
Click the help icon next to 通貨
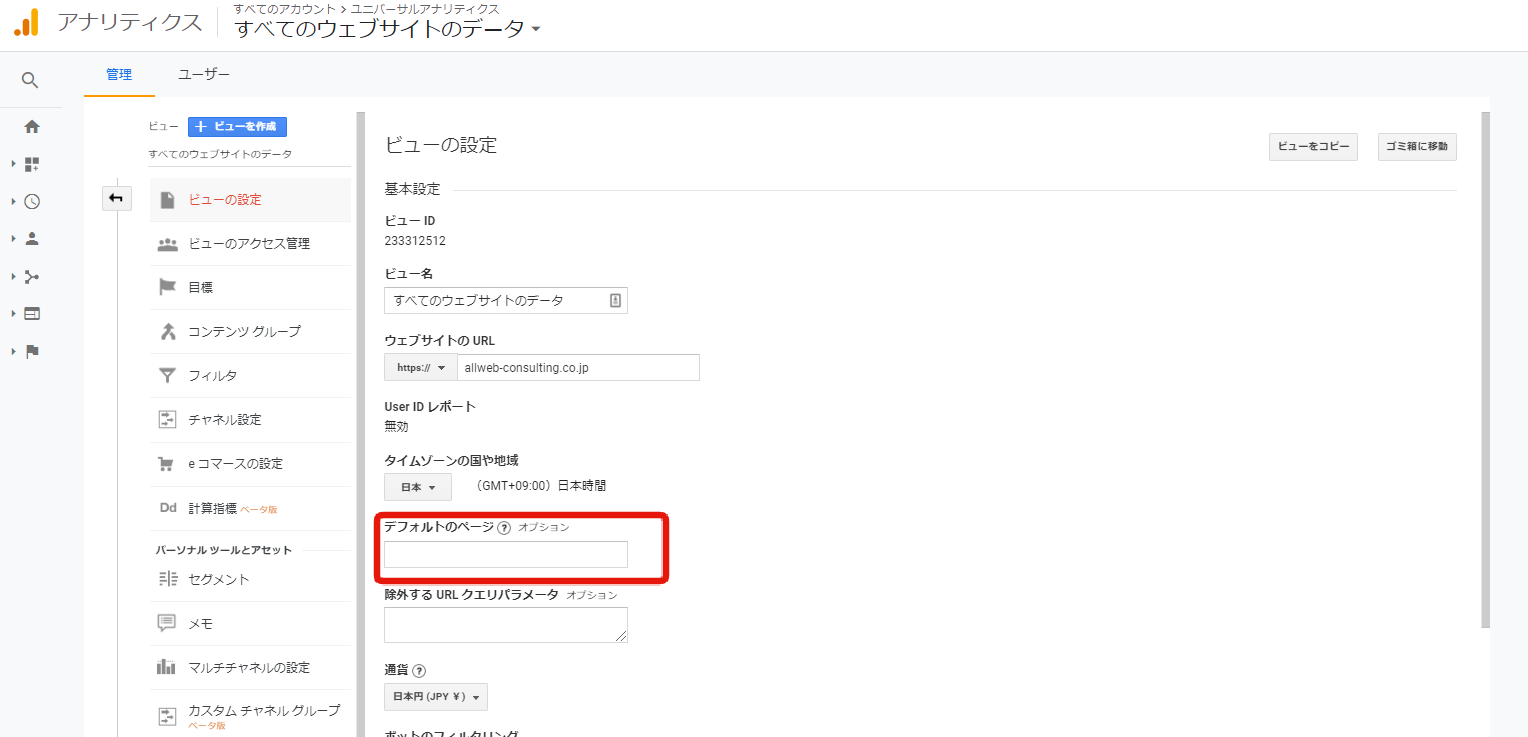[x=419, y=671]
